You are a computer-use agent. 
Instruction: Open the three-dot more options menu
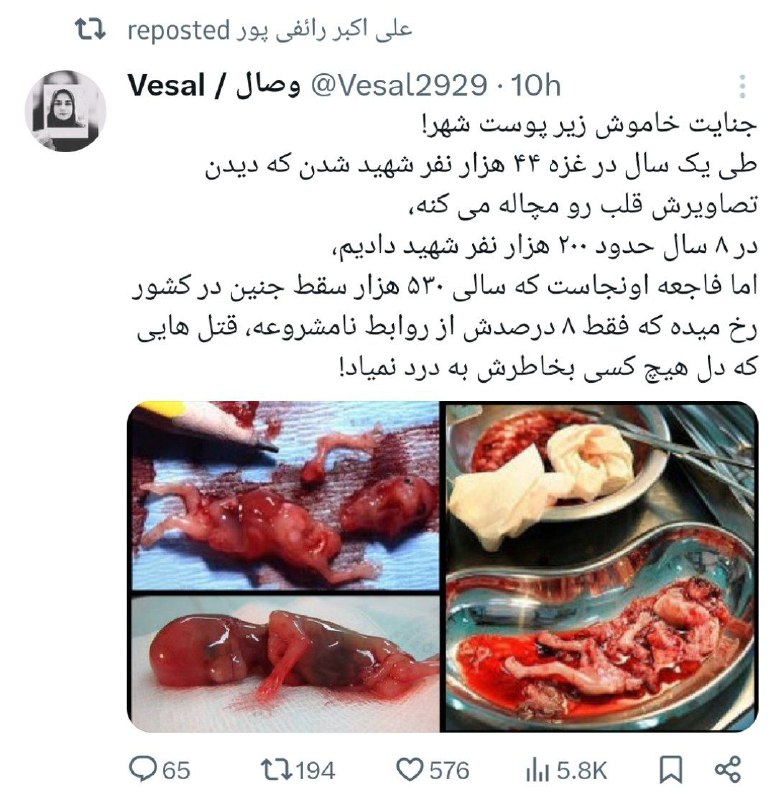[742, 87]
